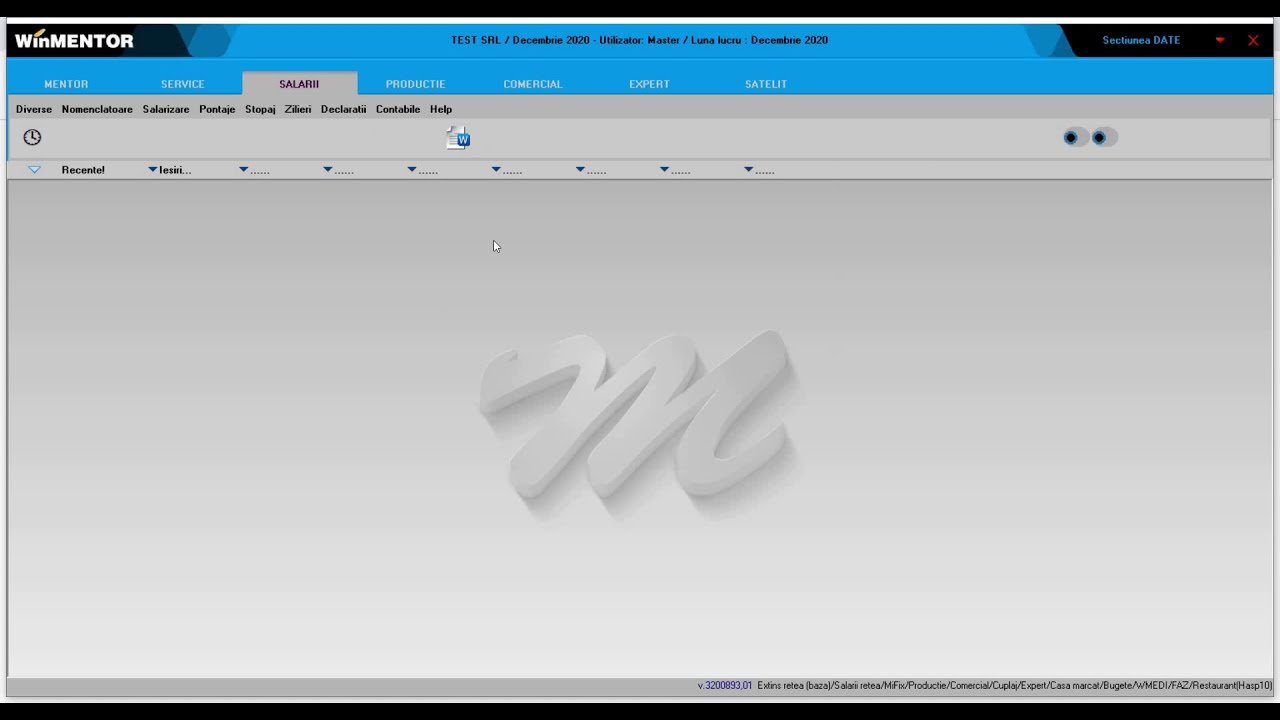Open the Contabile menu
Screen dimensions: 1280x720
tap(398, 109)
